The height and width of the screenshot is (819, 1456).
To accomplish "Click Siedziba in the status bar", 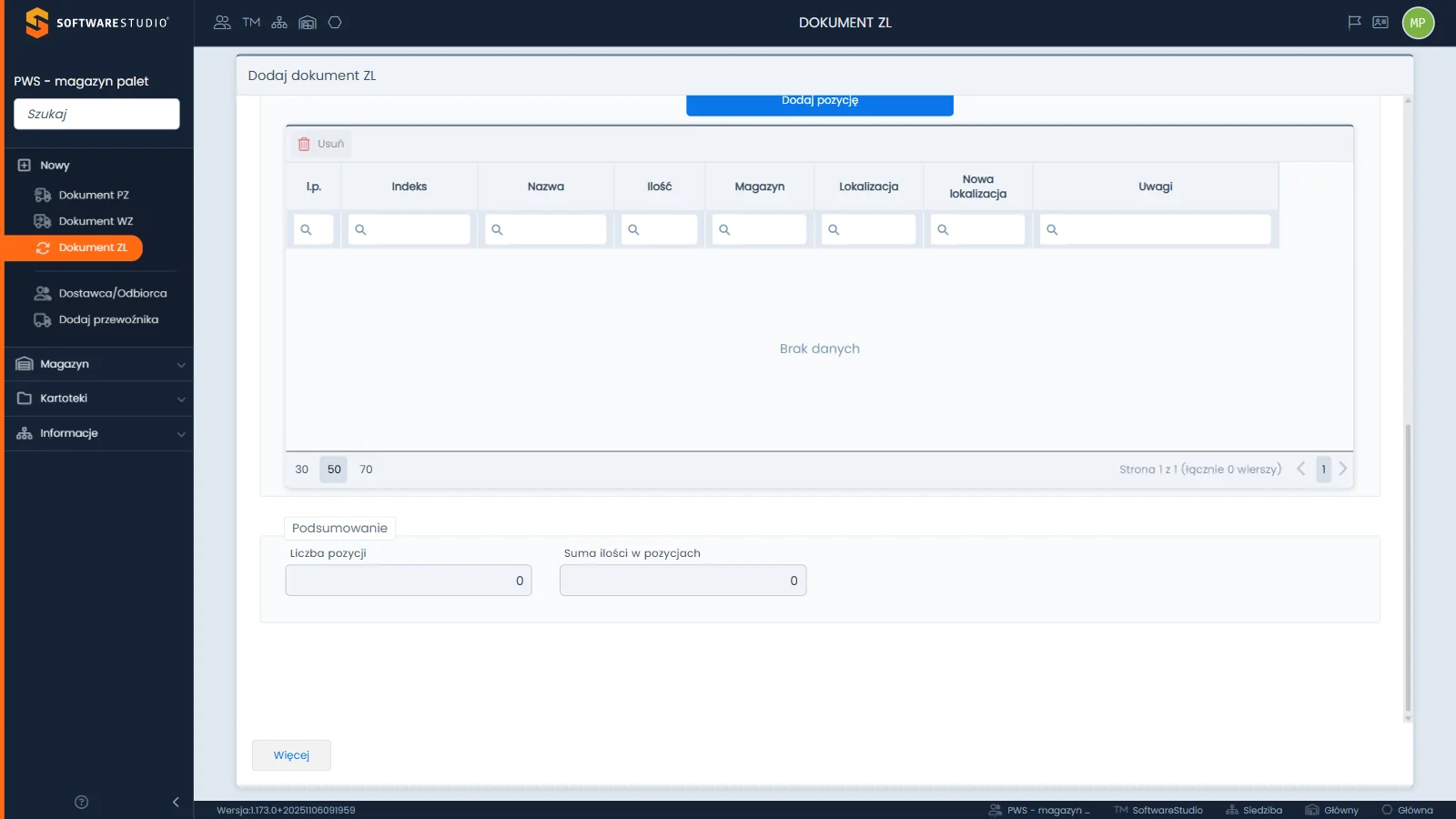I will (x=1254, y=810).
